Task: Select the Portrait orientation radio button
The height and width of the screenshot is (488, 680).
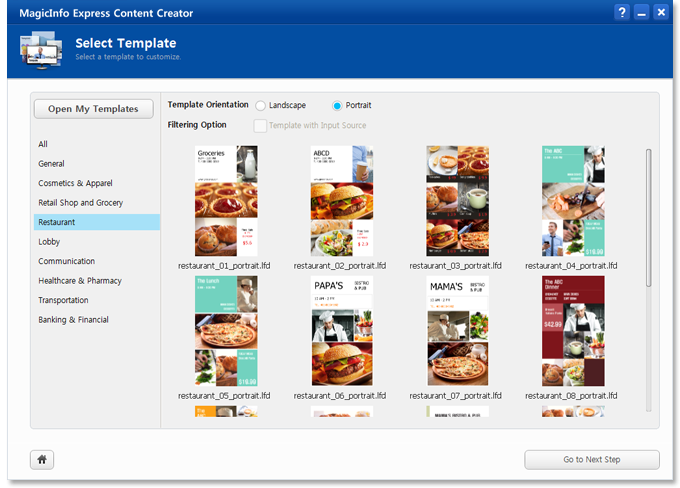Action: [x=337, y=105]
